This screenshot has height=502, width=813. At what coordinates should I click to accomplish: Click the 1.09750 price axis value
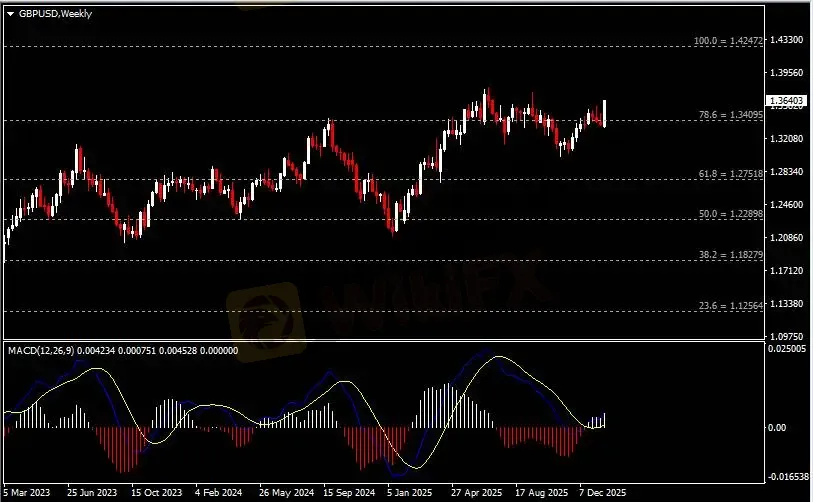point(787,336)
